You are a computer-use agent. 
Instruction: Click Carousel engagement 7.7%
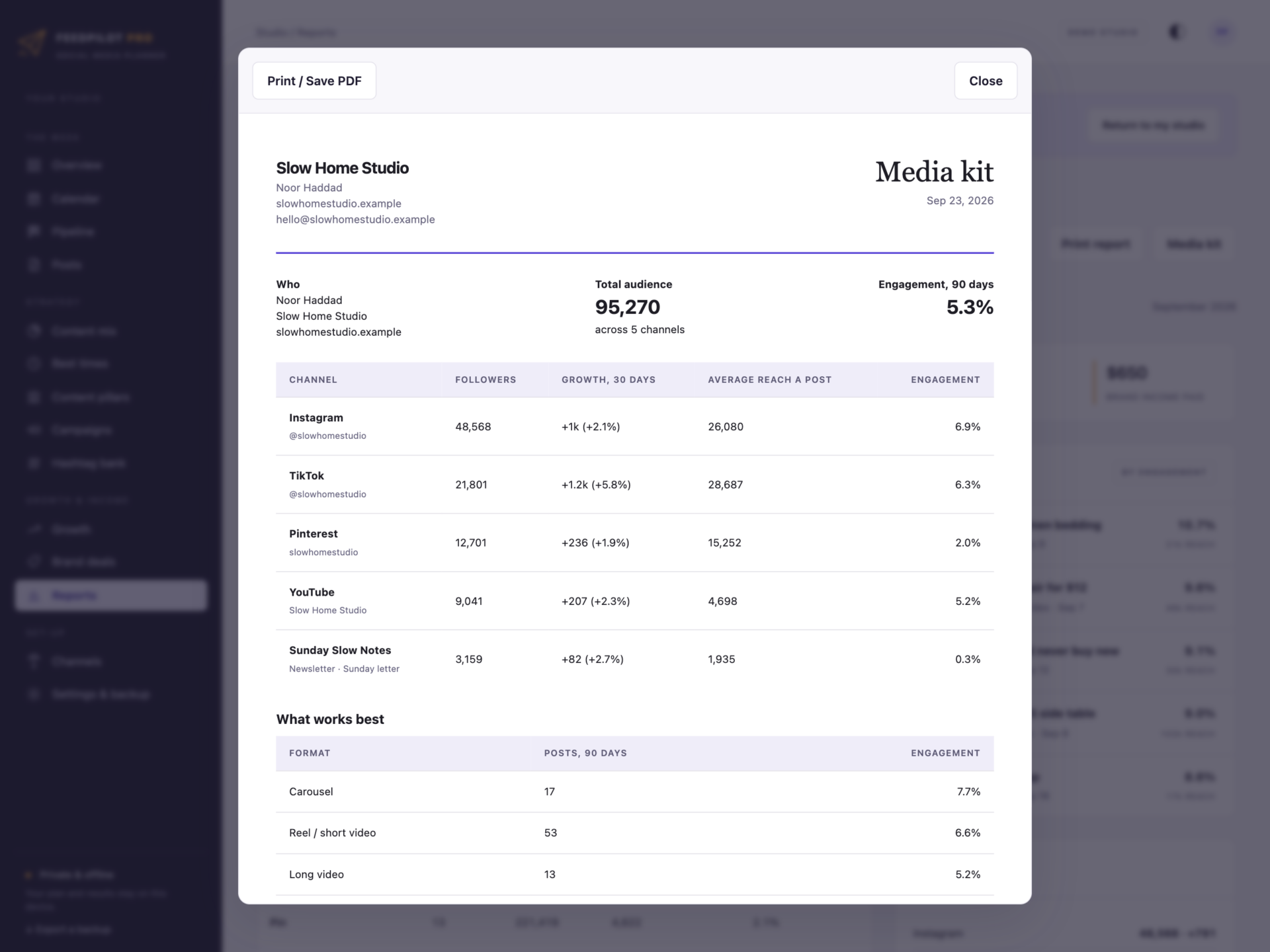(x=968, y=791)
